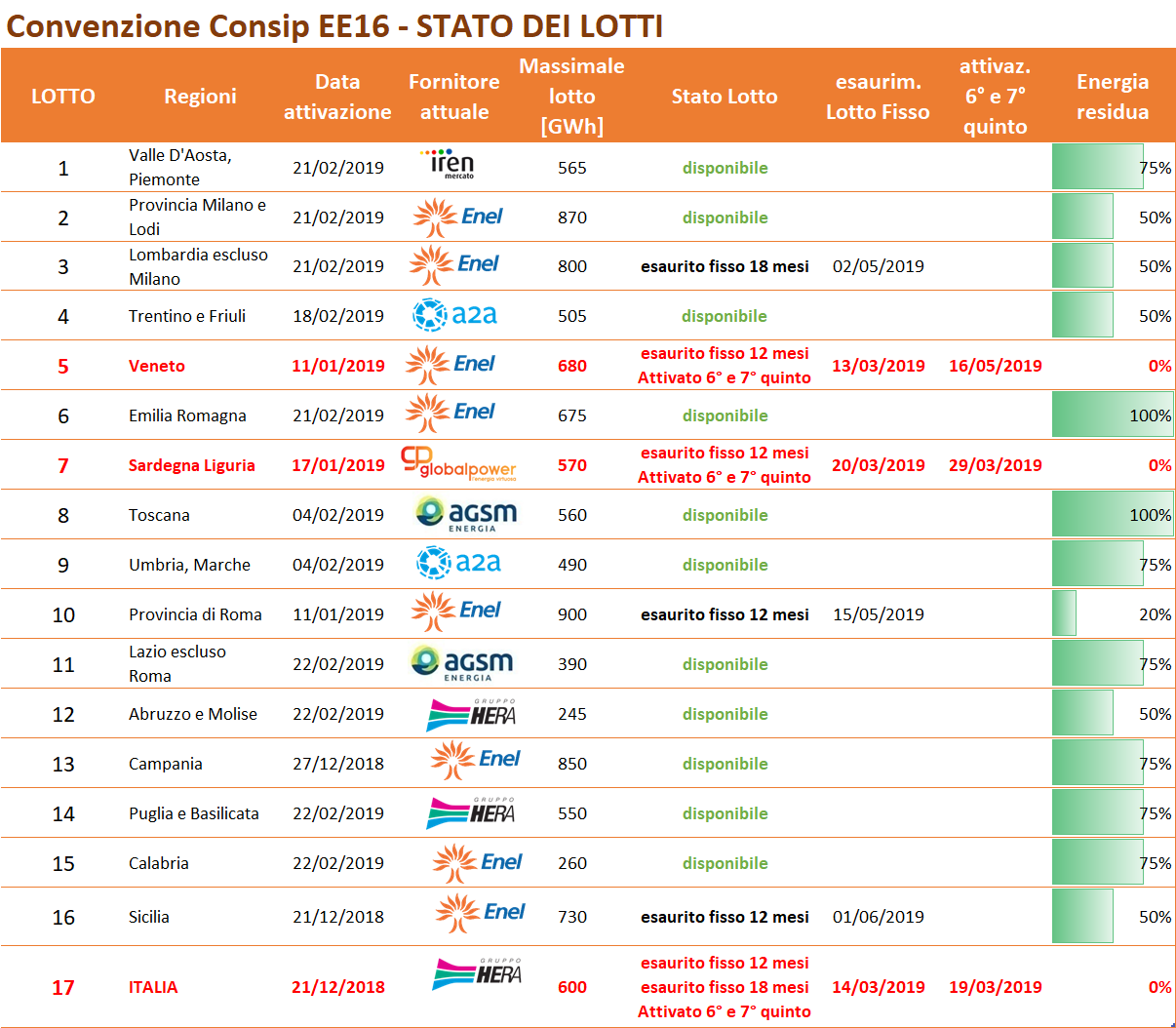Click the Hera logo in the Abruzzo e Molise row
This screenshot has height=1028, width=1176.
click(471, 714)
